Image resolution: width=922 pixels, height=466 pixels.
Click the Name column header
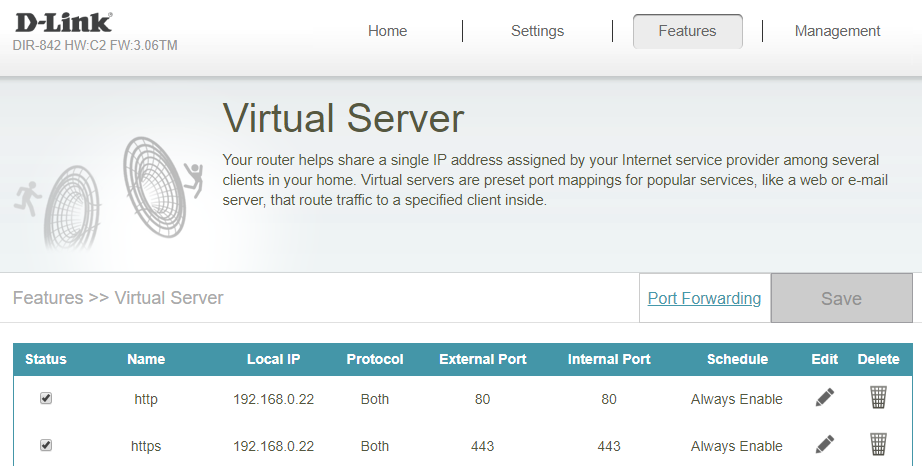tap(146, 359)
